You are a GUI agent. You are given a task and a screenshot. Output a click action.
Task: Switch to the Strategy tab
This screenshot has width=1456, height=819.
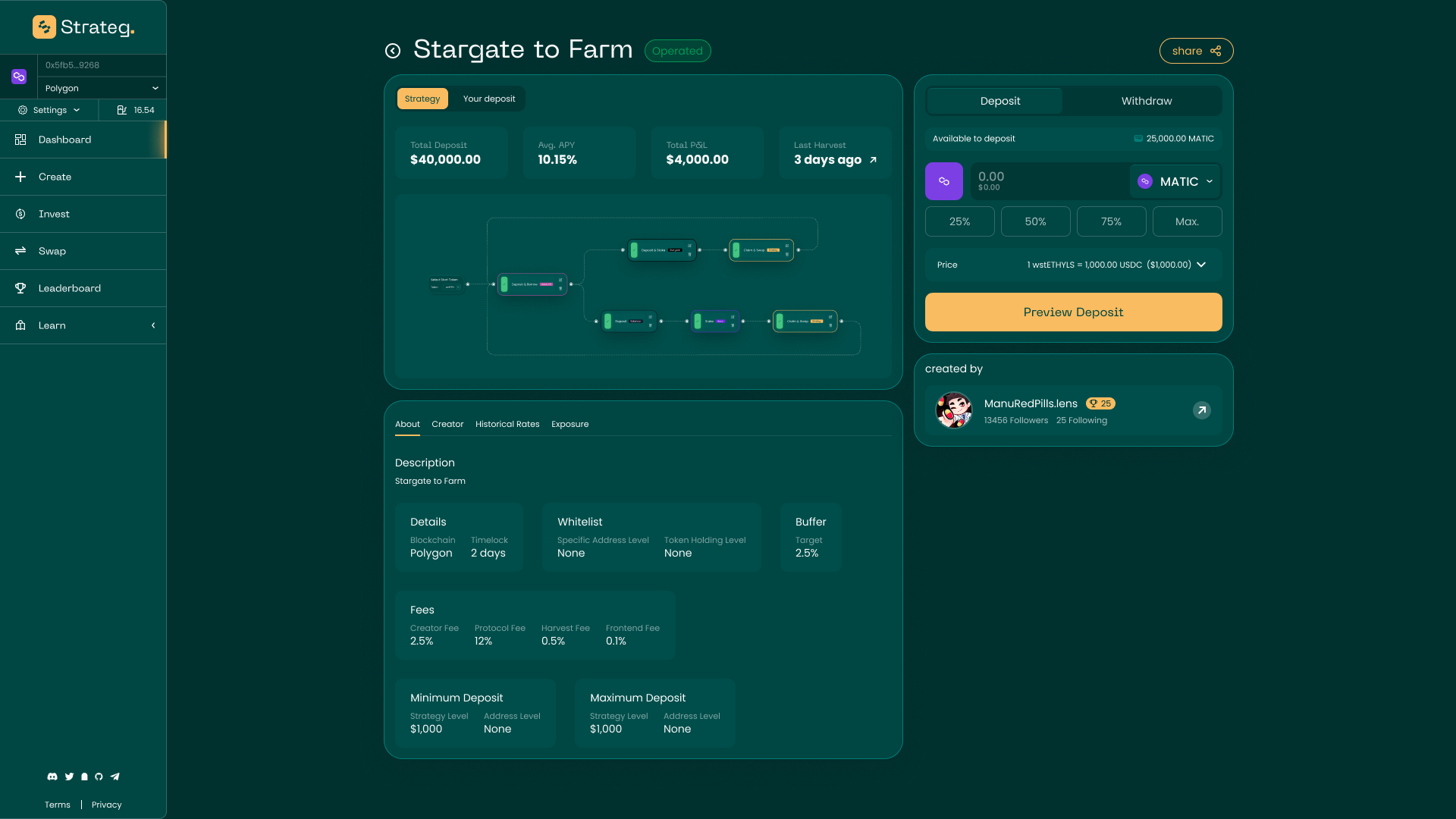422,99
